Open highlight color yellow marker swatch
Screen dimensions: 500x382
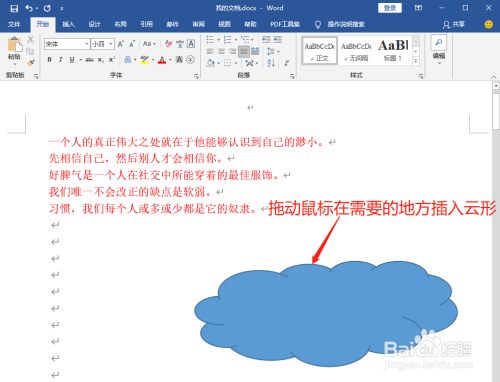tap(144, 60)
